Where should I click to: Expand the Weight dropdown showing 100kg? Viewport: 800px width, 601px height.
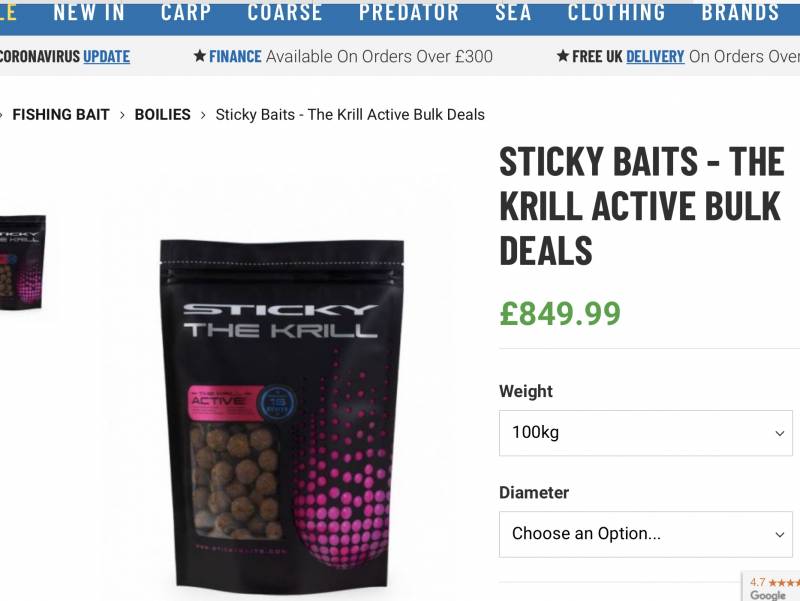[x=646, y=433]
